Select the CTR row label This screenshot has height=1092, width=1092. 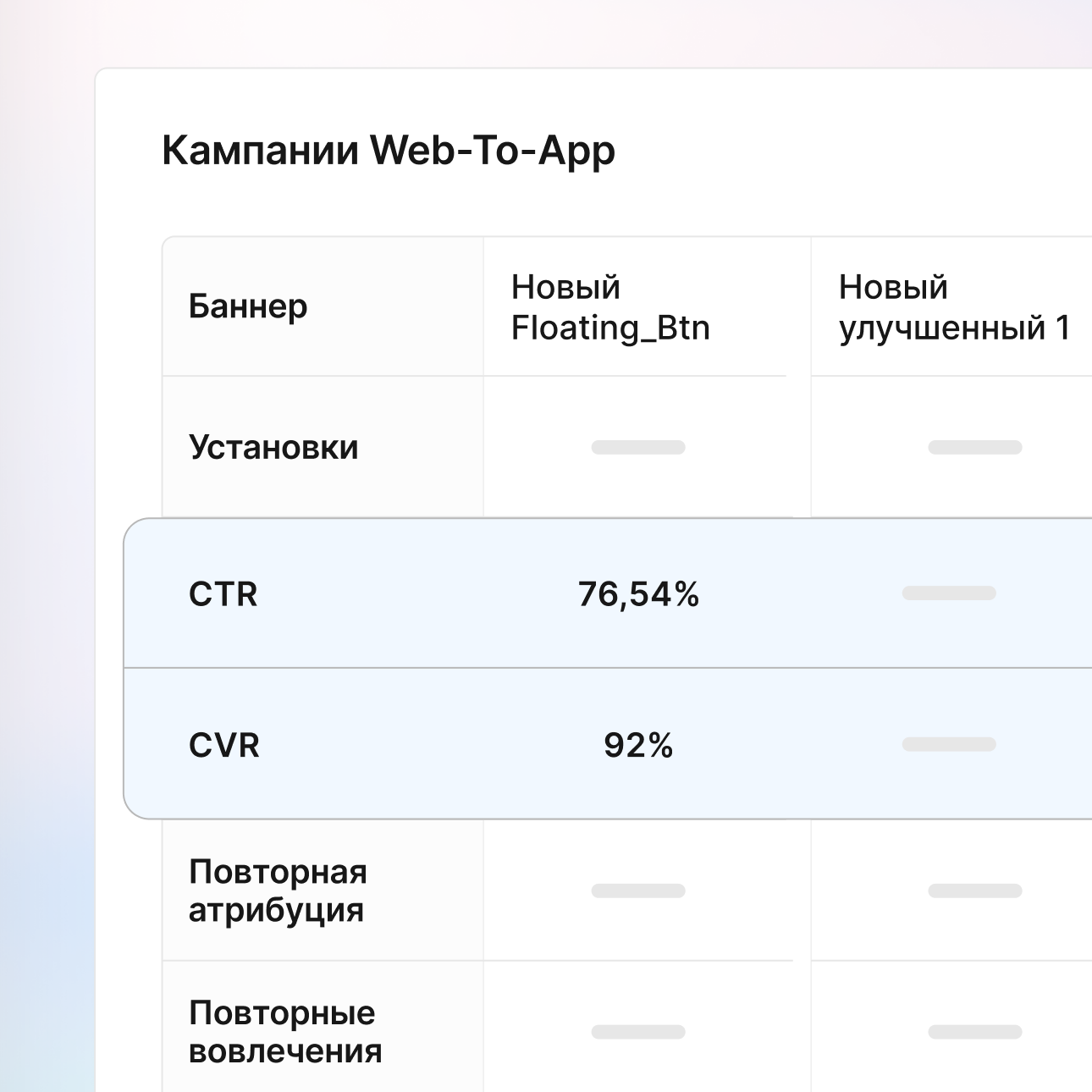(223, 593)
